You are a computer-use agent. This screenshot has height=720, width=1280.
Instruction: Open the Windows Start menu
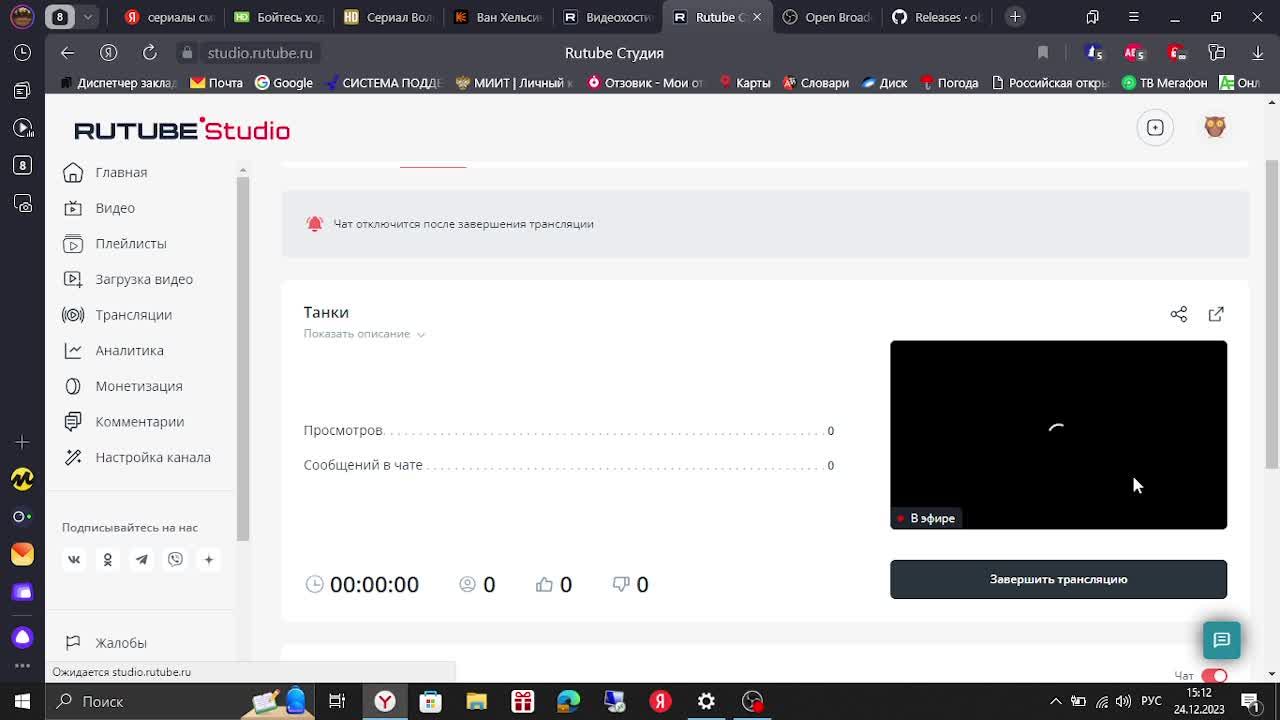point(22,701)
